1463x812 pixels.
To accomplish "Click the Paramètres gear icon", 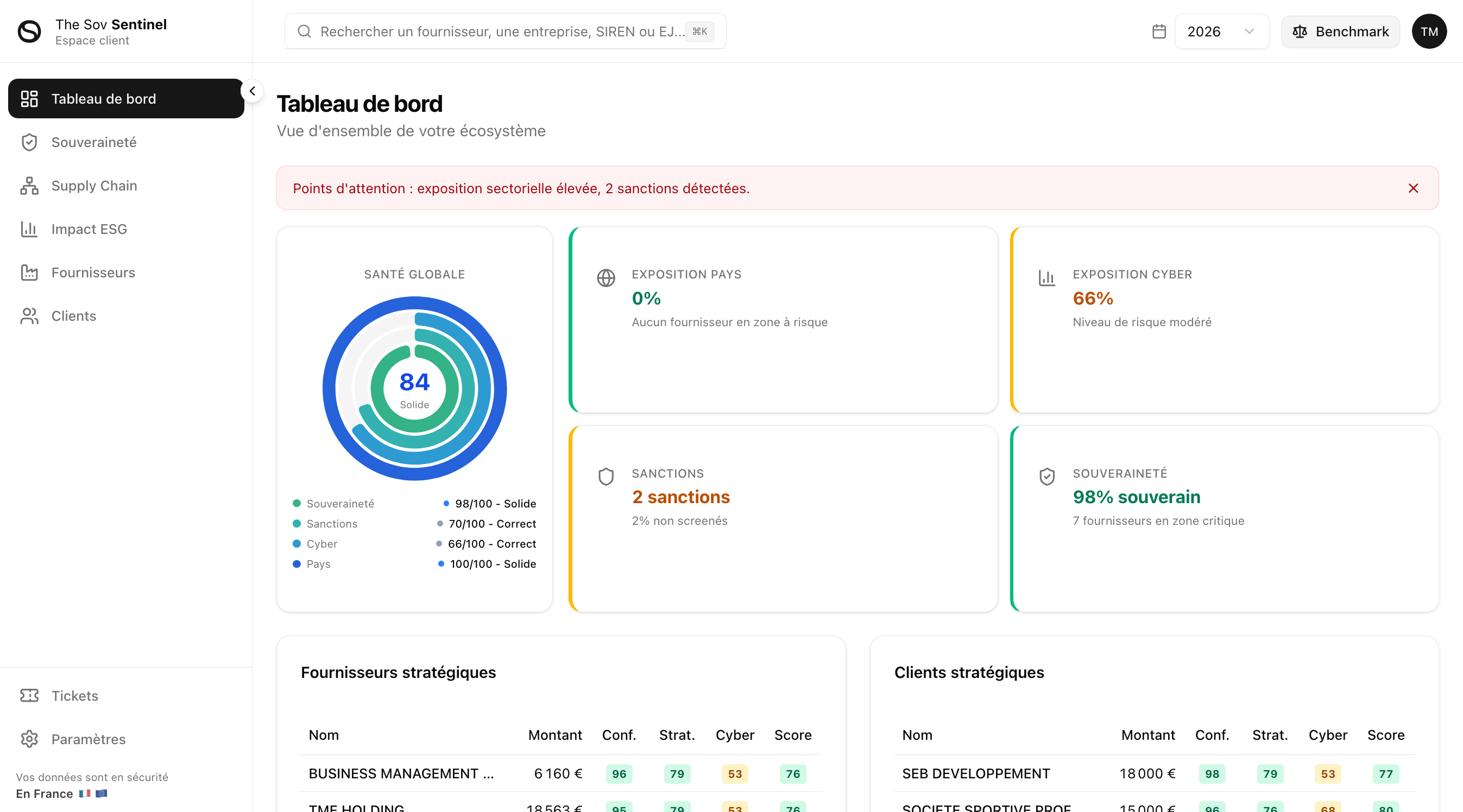I will point(29,739).
